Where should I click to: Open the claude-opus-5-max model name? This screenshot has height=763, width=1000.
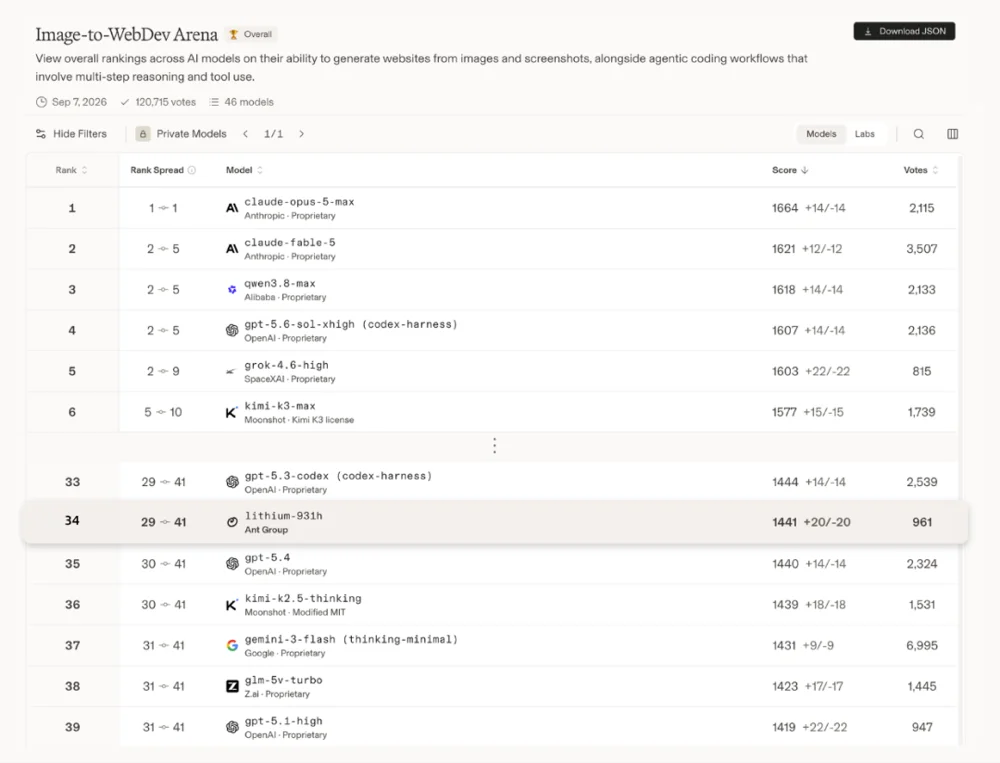pos(299,202)
